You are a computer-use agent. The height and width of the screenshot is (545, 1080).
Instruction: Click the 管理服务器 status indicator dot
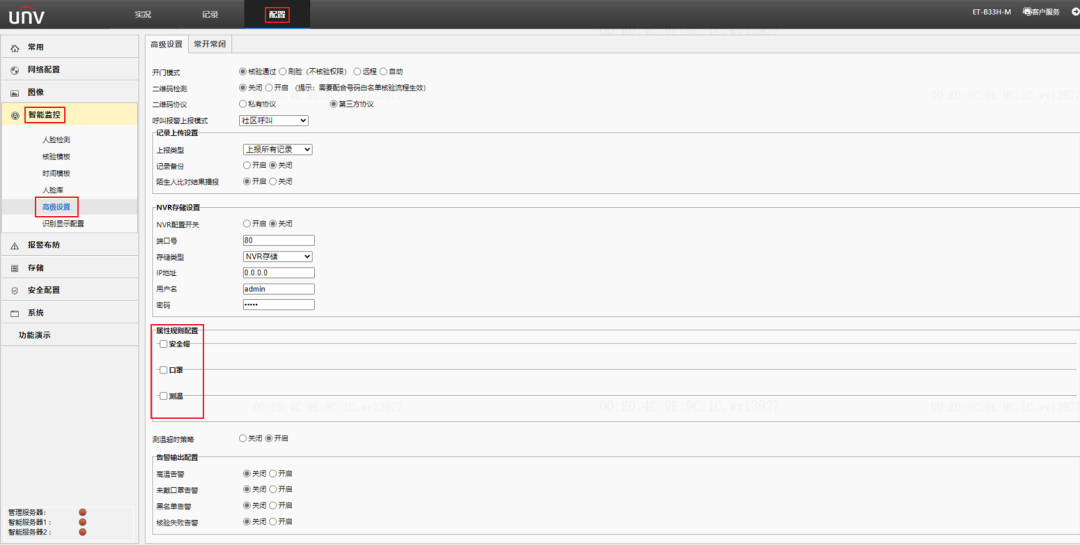[x=83, y=512]
